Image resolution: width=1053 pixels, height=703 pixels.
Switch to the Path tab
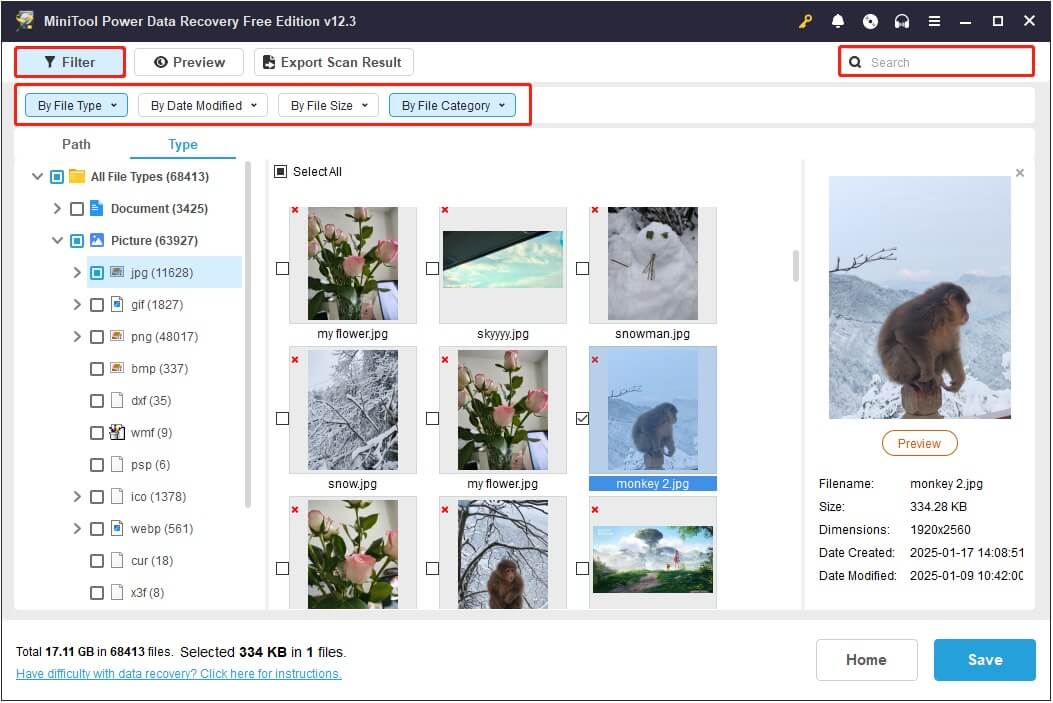(76, 144)
